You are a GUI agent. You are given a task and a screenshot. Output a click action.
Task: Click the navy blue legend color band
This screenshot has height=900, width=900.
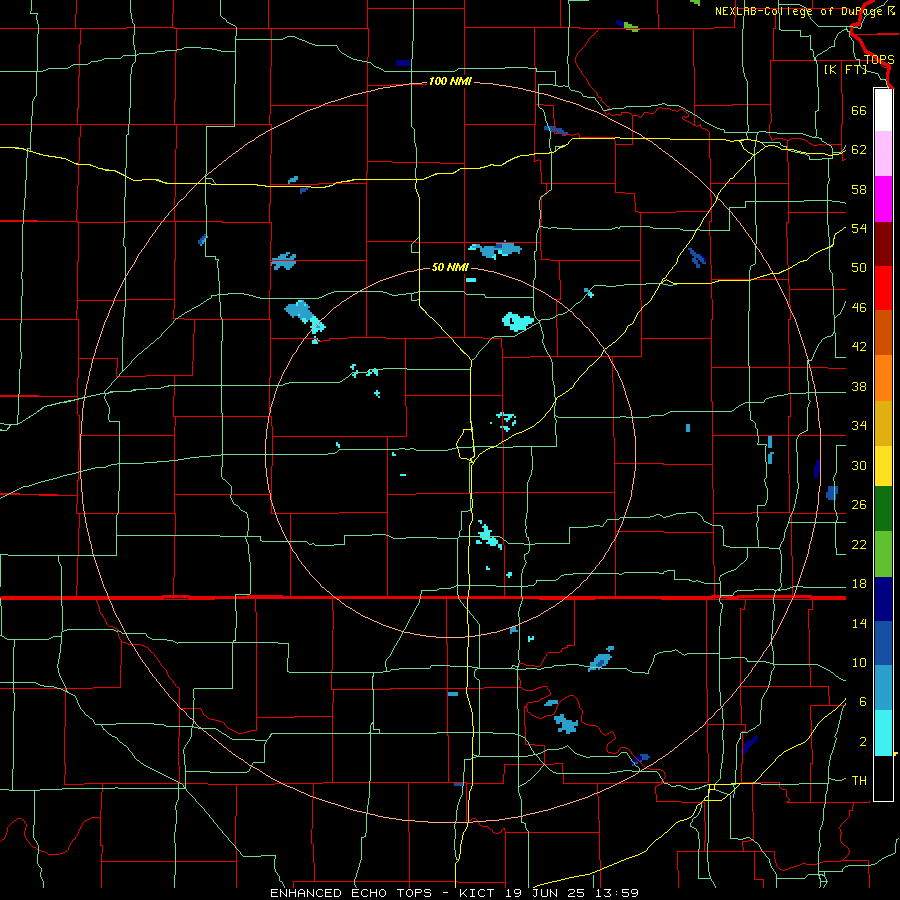coord(883,599)
